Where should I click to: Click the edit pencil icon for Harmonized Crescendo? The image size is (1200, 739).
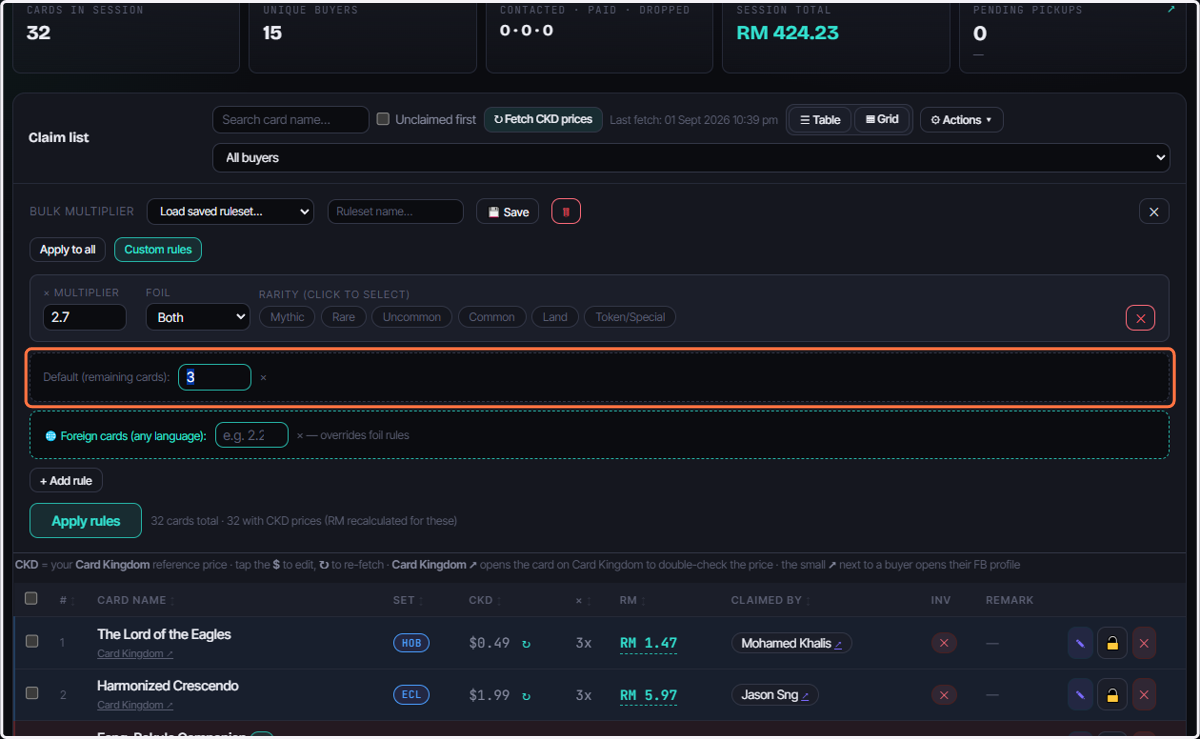[x=1080, y=695]
